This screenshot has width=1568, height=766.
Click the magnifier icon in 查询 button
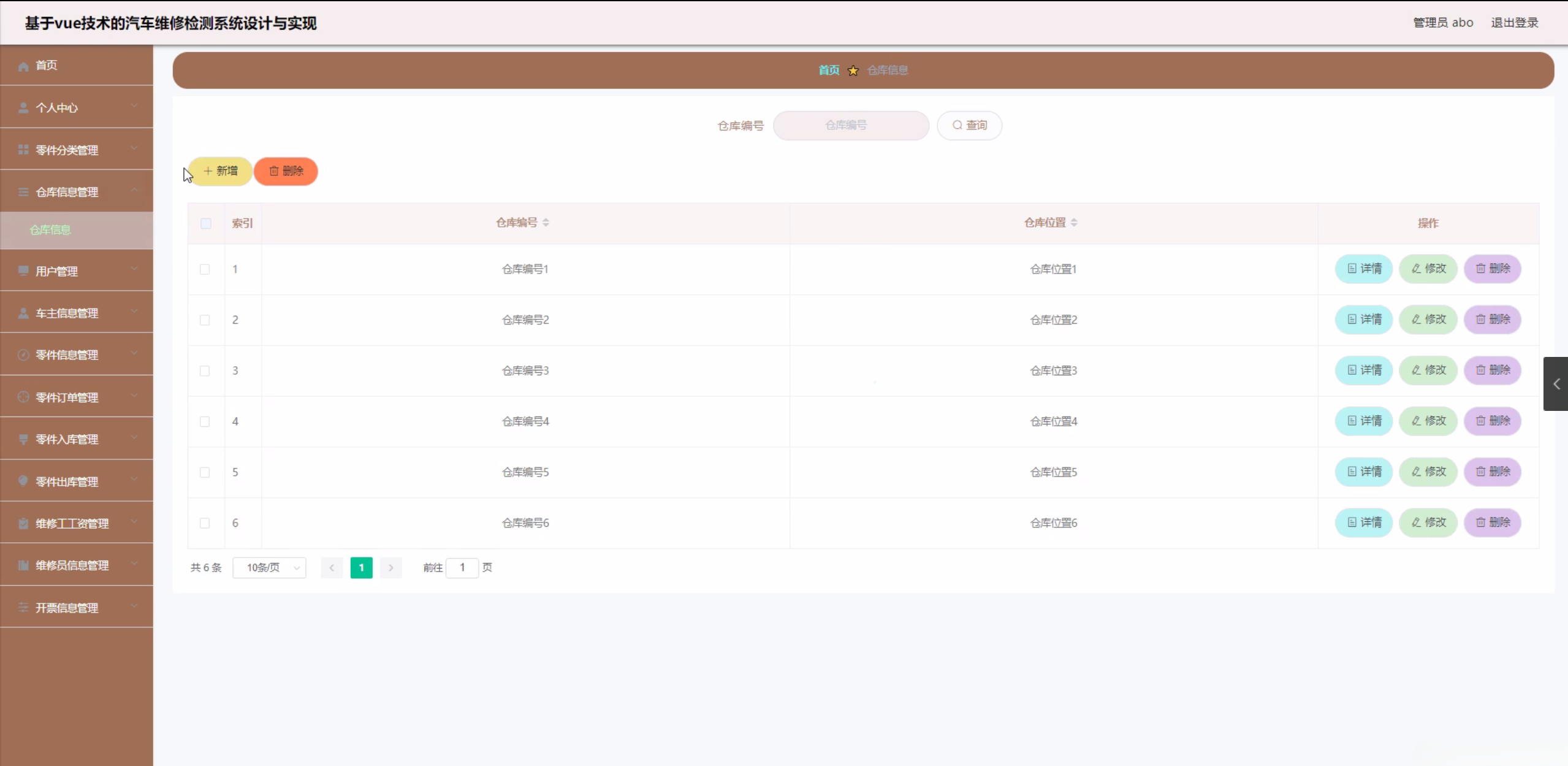click(957, 125)
